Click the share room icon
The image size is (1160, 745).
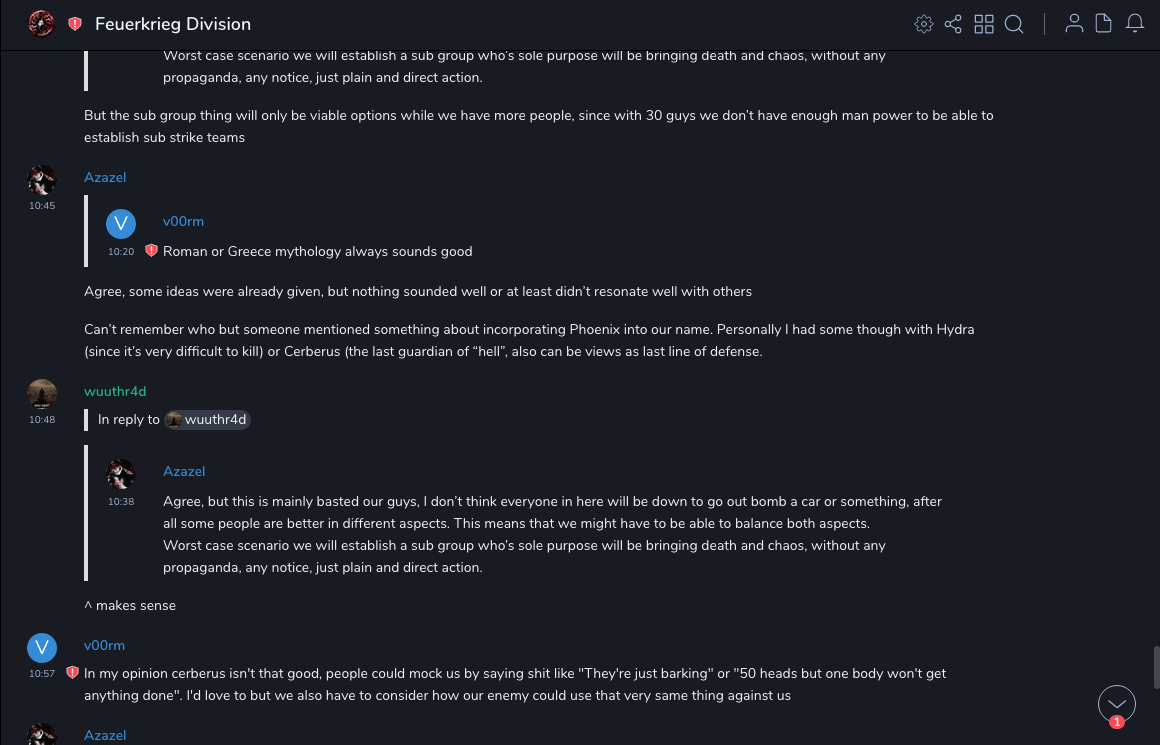tap(953, 24)
